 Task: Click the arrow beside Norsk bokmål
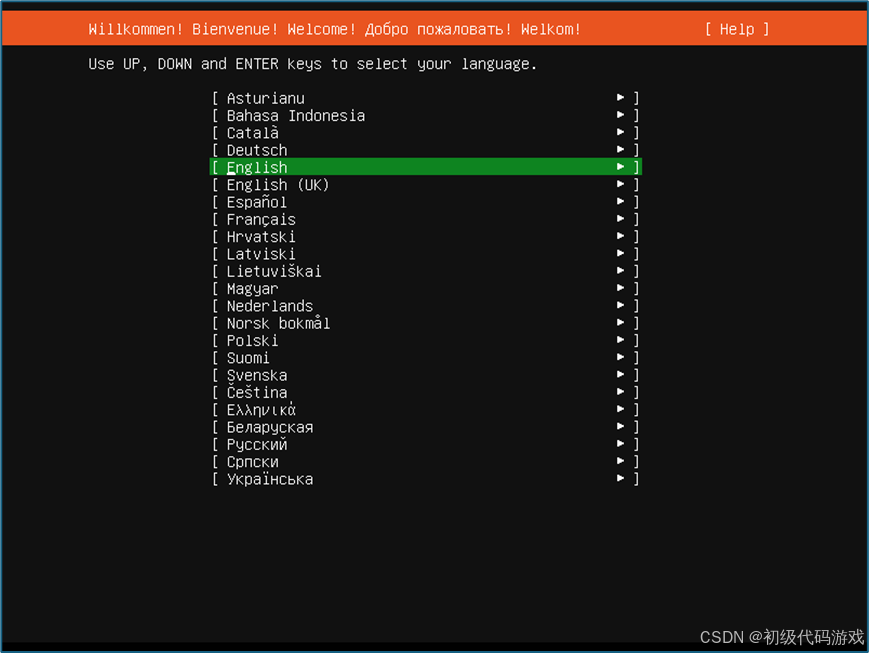click(x=620, y=322)
